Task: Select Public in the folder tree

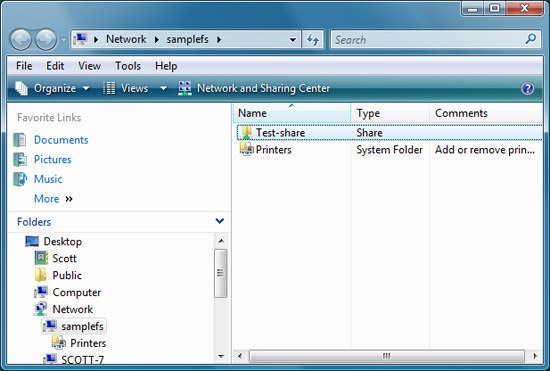Action: click(x=67, y=275)
